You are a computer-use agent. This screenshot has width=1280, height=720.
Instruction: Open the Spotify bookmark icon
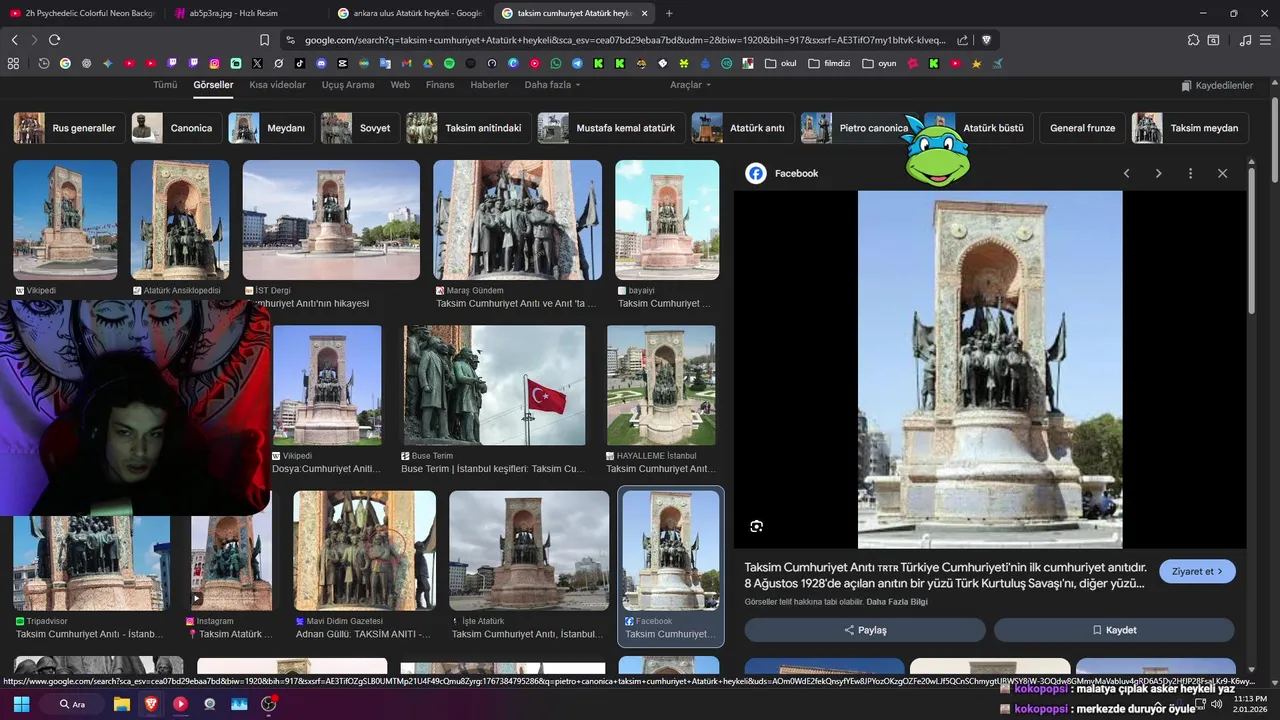(449, 63)
